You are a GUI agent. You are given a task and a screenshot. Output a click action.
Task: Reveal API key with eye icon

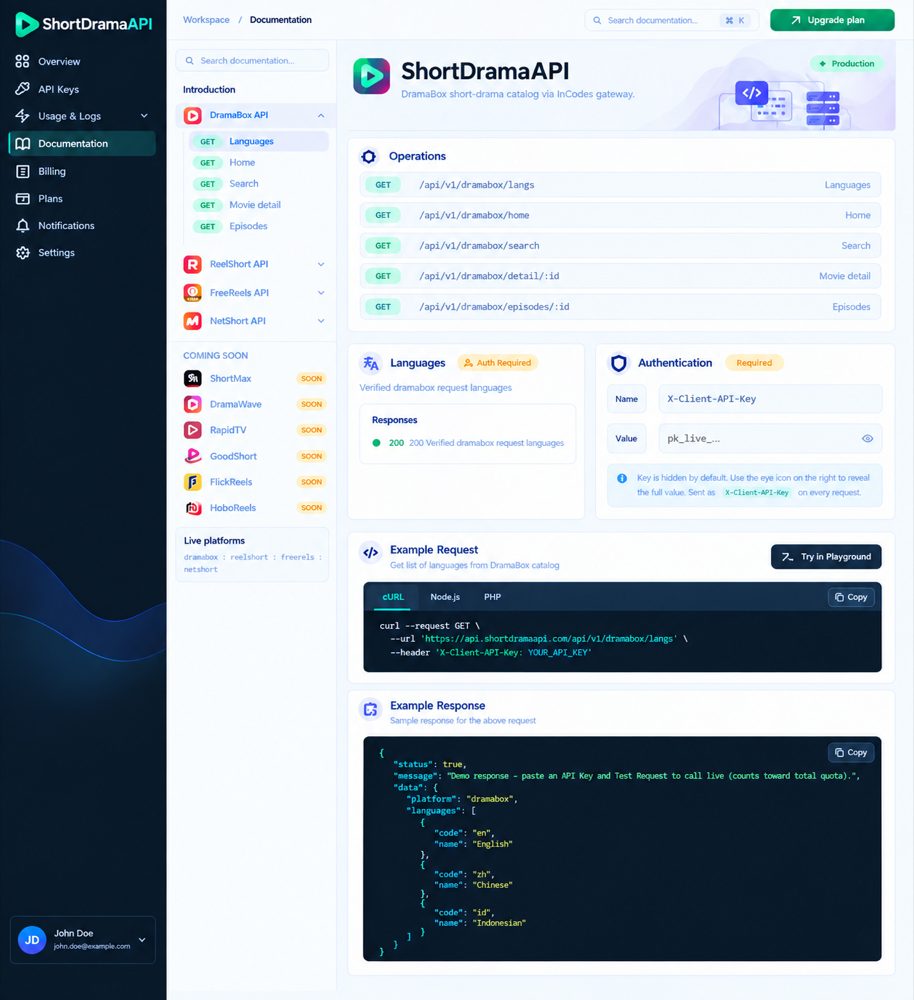point(867,439)
